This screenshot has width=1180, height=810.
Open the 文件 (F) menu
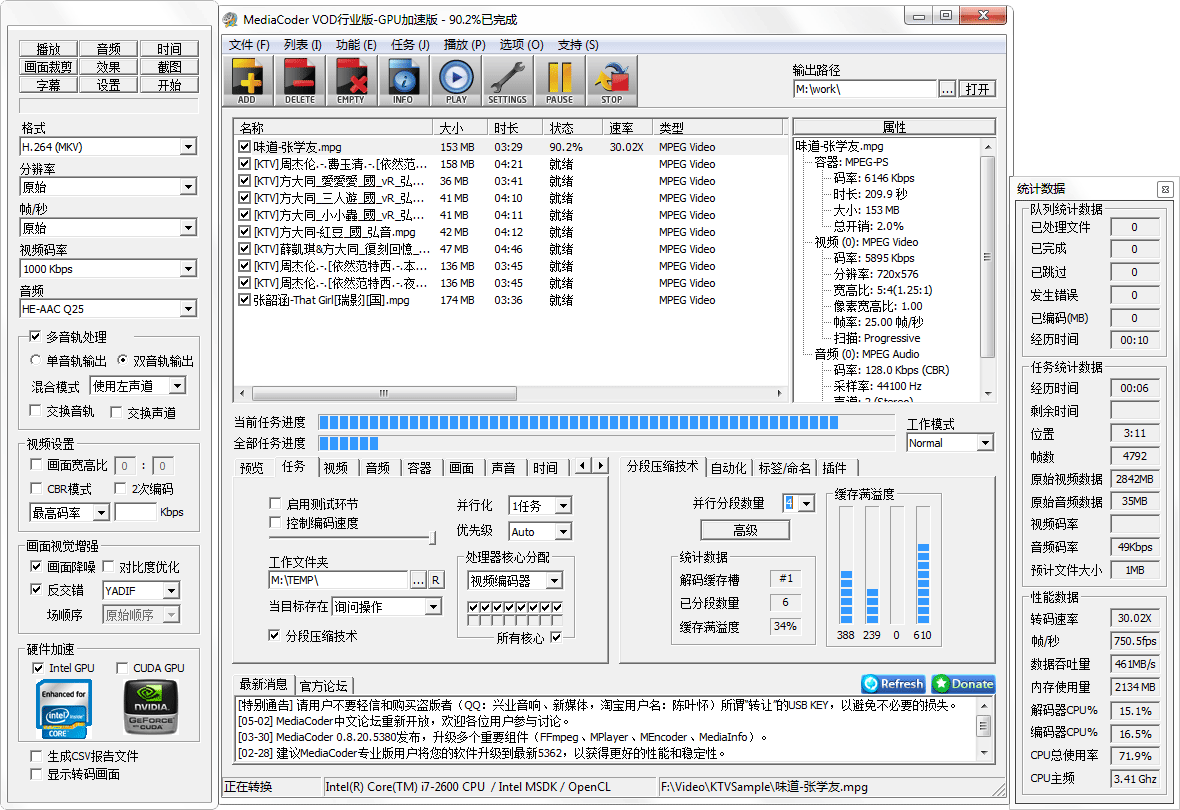point(249,45)
